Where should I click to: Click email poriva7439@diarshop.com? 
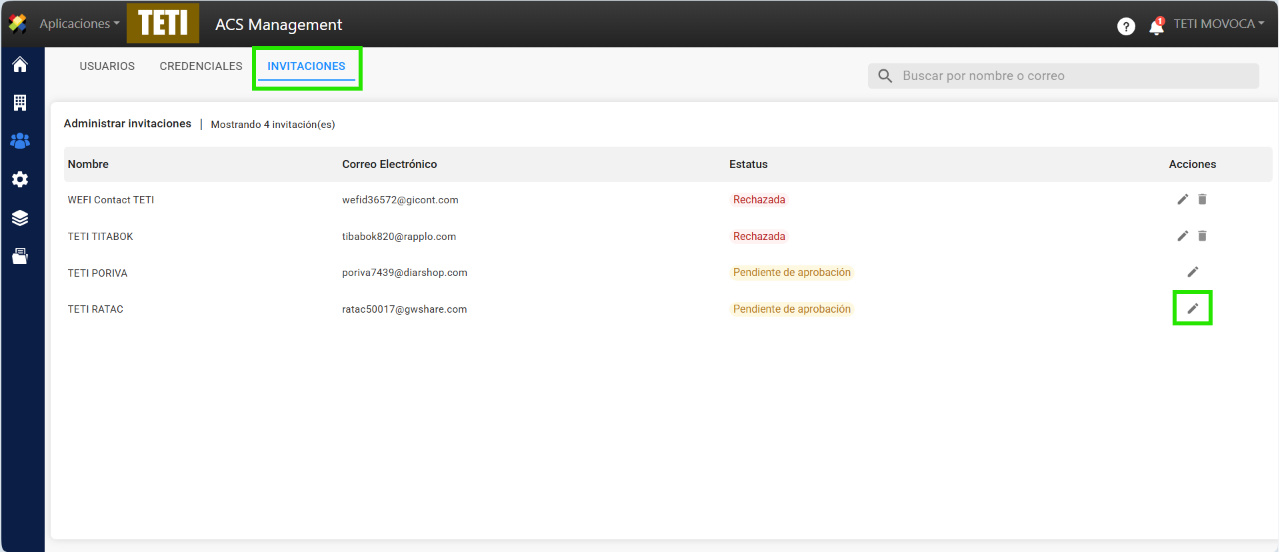[405, 273]
